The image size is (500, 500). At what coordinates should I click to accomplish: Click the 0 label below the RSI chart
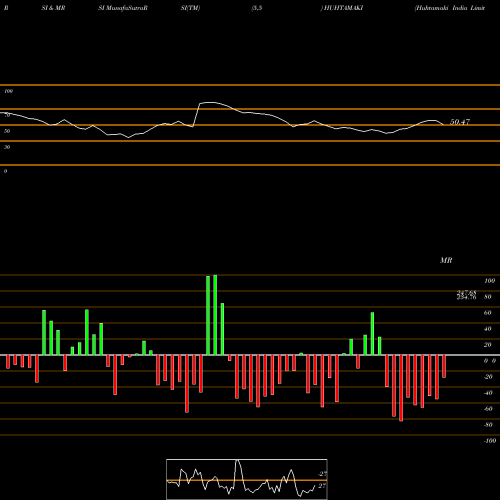(5, 171)
